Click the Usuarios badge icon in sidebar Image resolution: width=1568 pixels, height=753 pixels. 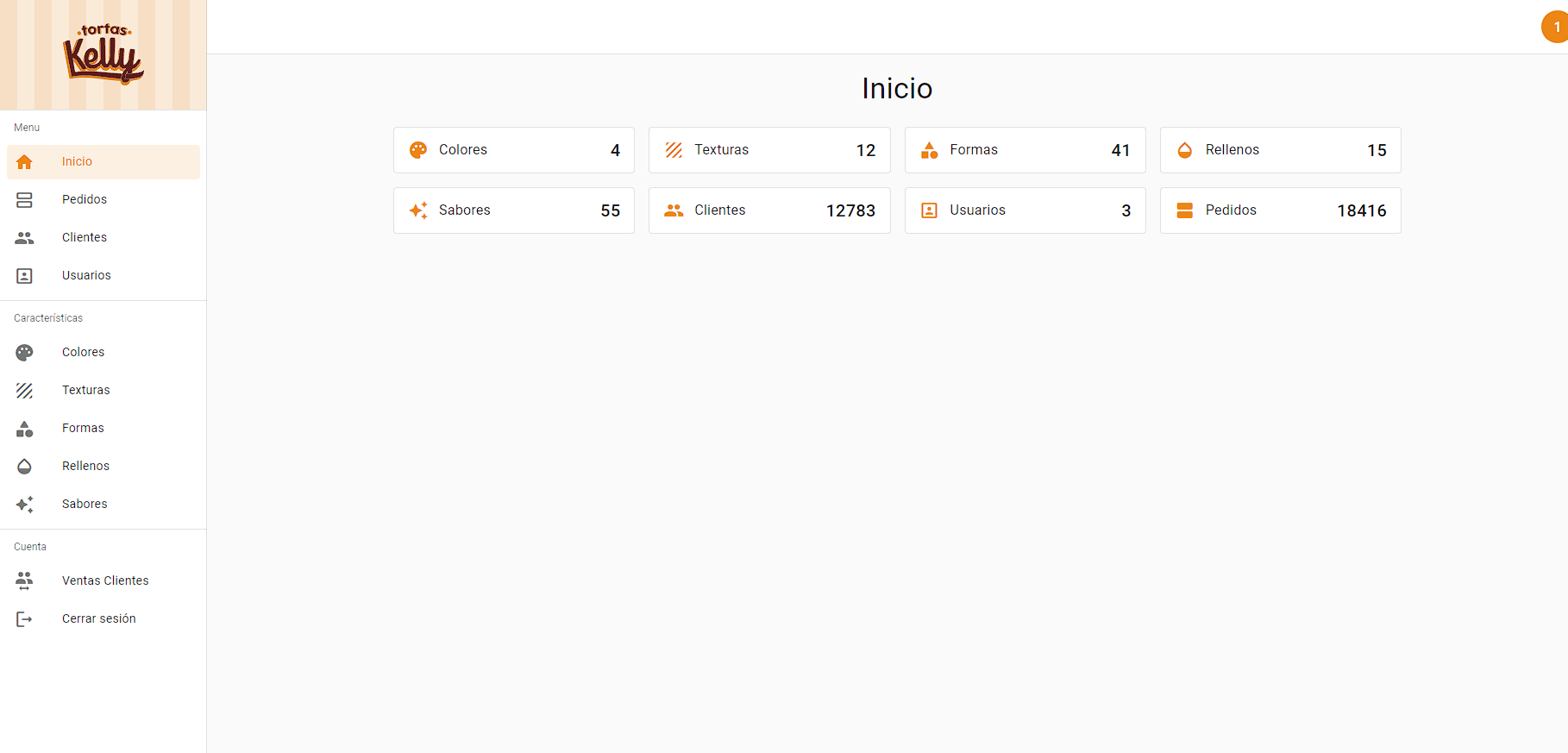tap(24, 276)
